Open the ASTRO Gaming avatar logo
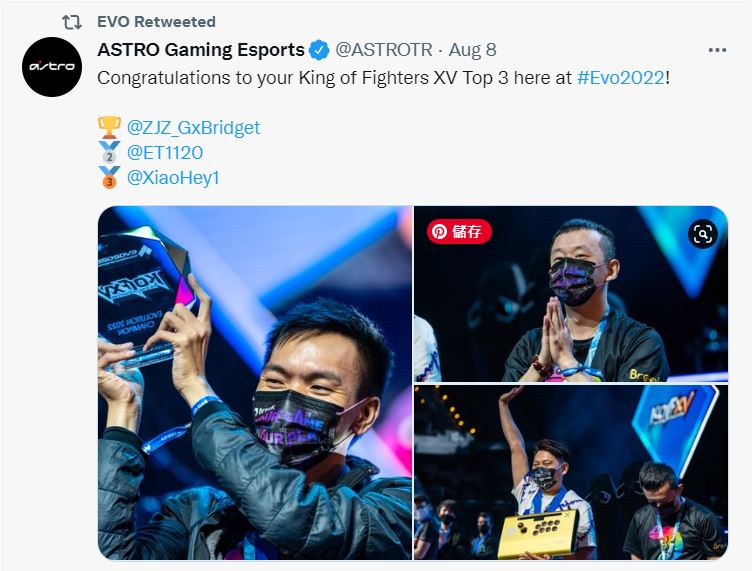 [52, 67]
